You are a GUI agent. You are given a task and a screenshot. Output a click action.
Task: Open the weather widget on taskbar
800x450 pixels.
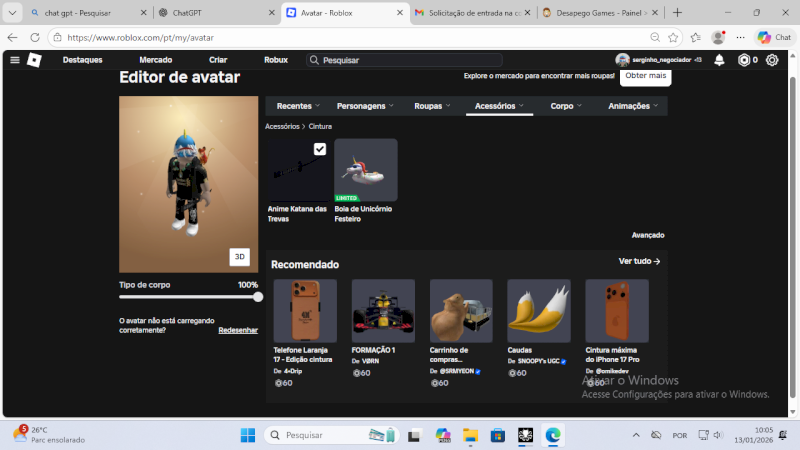[49, 435]
